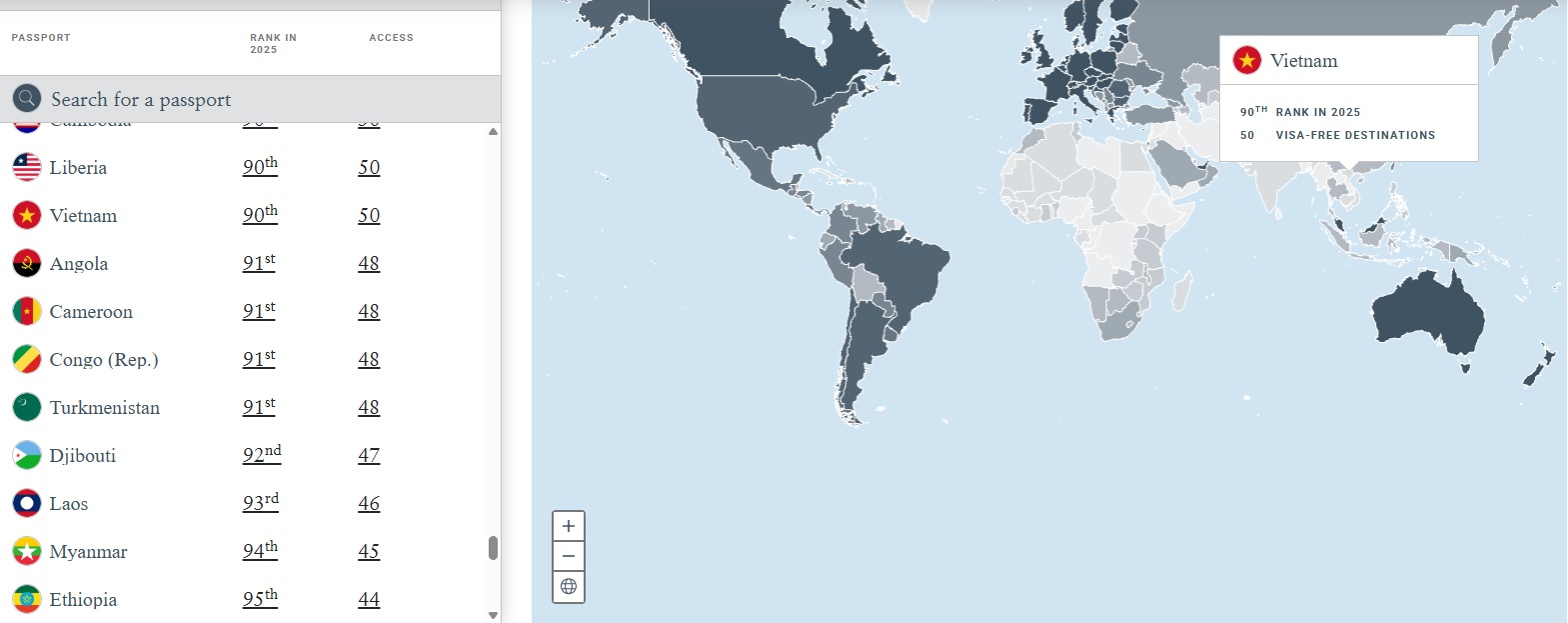Click inside the Search for a passport field
The height and width of the screenshot is (623, 1568).
click(x=260, y=99)
